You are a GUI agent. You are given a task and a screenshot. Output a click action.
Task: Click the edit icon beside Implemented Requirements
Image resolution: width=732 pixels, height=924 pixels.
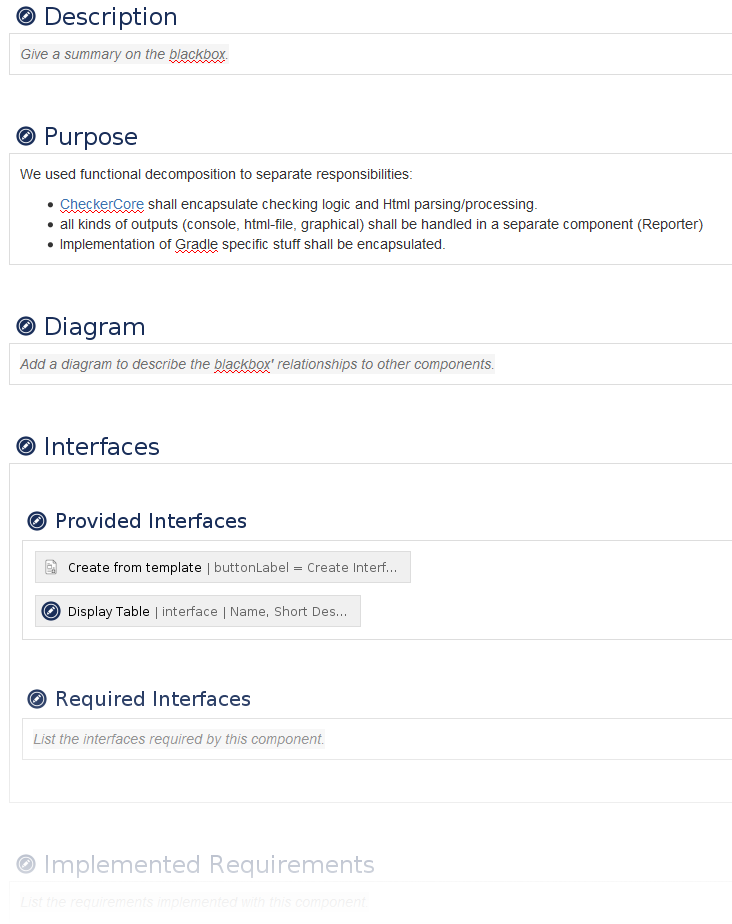point(27,865)
